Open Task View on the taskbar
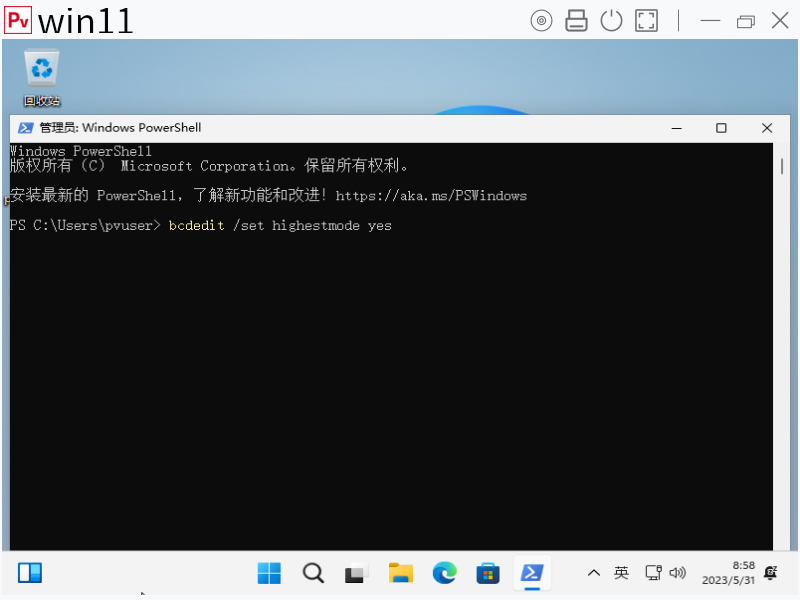Image resolution: width=800 pixels, height=600 pixels. (357, 573)
